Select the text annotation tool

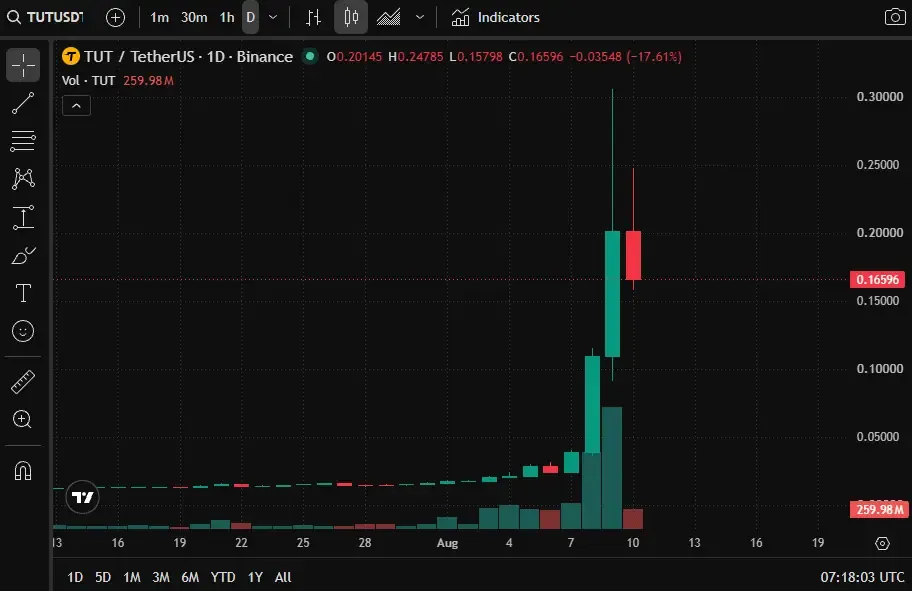[23, 293]
